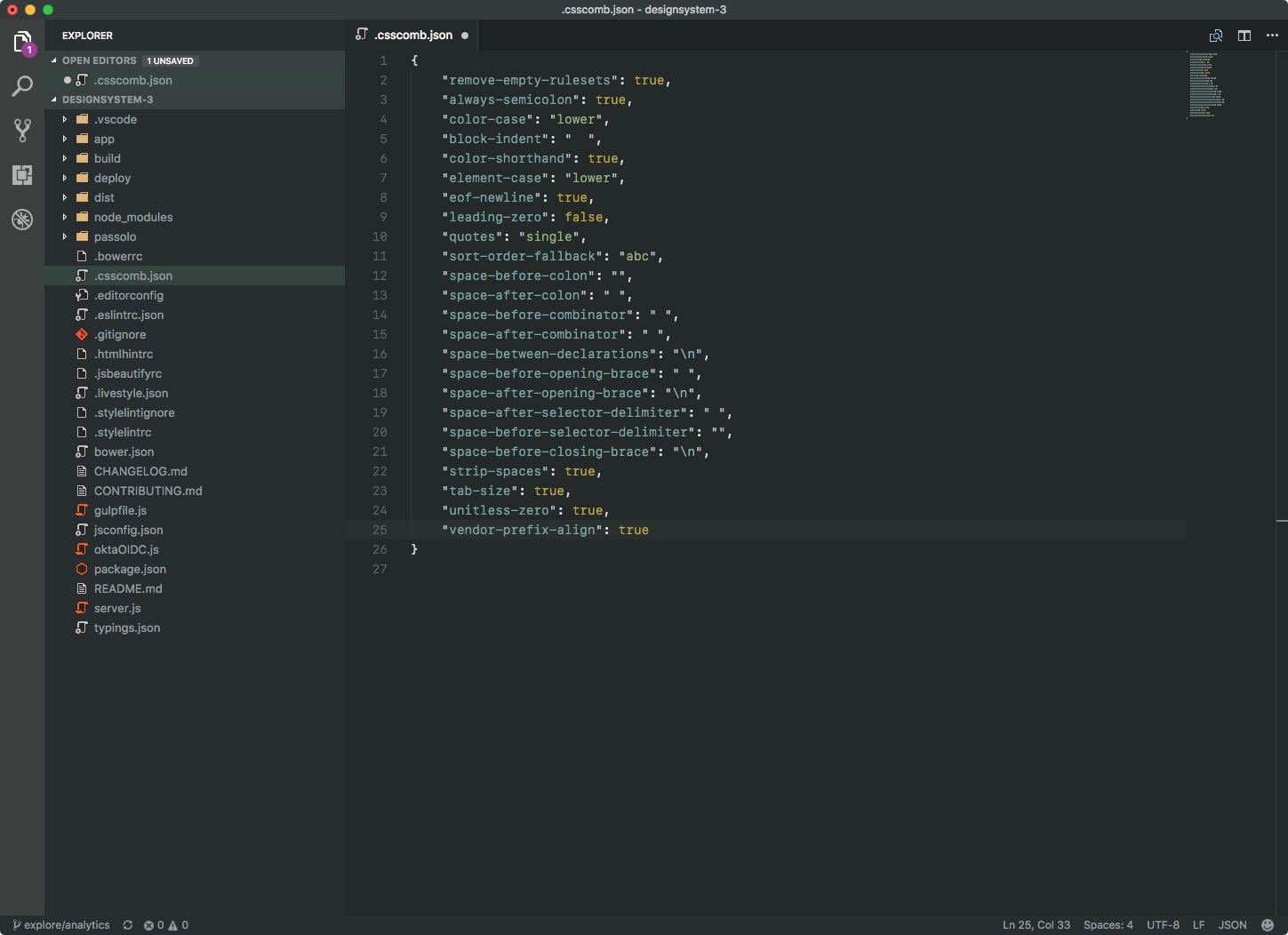This screenshot has width=1288, height=935.
Task: Open .csscomb.json under Open Editors
Action: (195, 80)
